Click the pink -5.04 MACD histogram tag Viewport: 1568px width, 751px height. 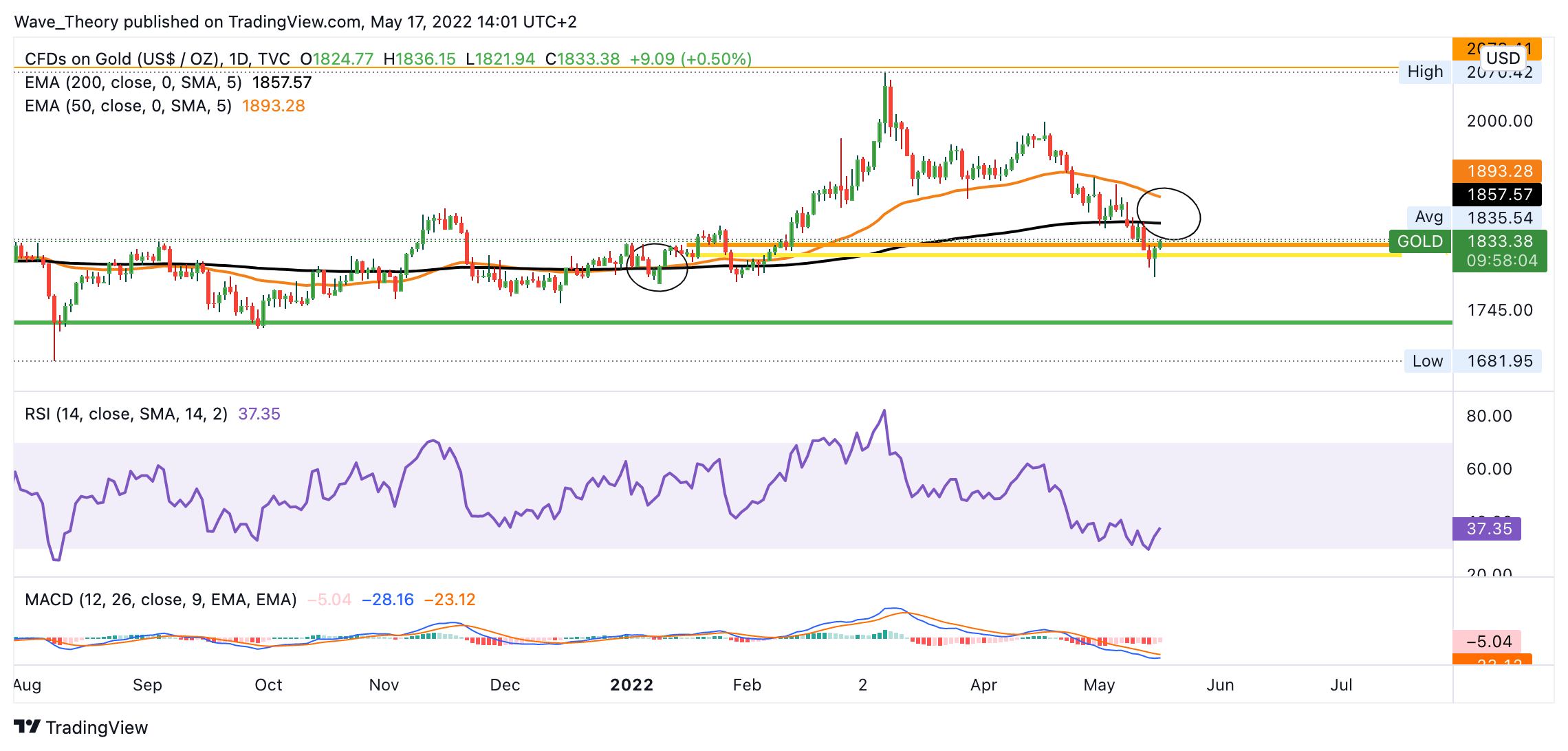tap(1488, 642)
